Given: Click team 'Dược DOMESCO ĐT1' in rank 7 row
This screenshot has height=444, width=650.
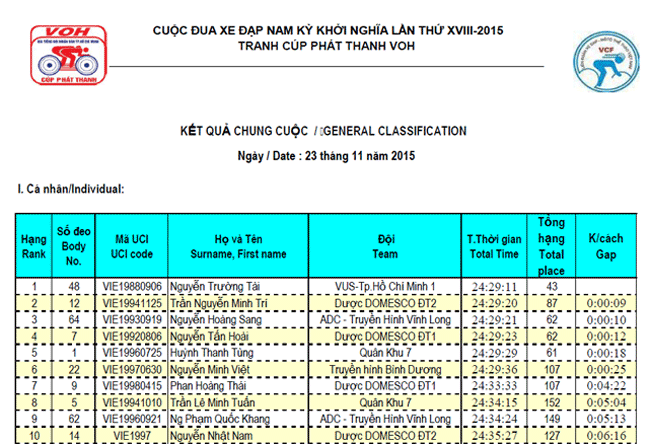Looking at the screenshot, I should tap(385, 386).
